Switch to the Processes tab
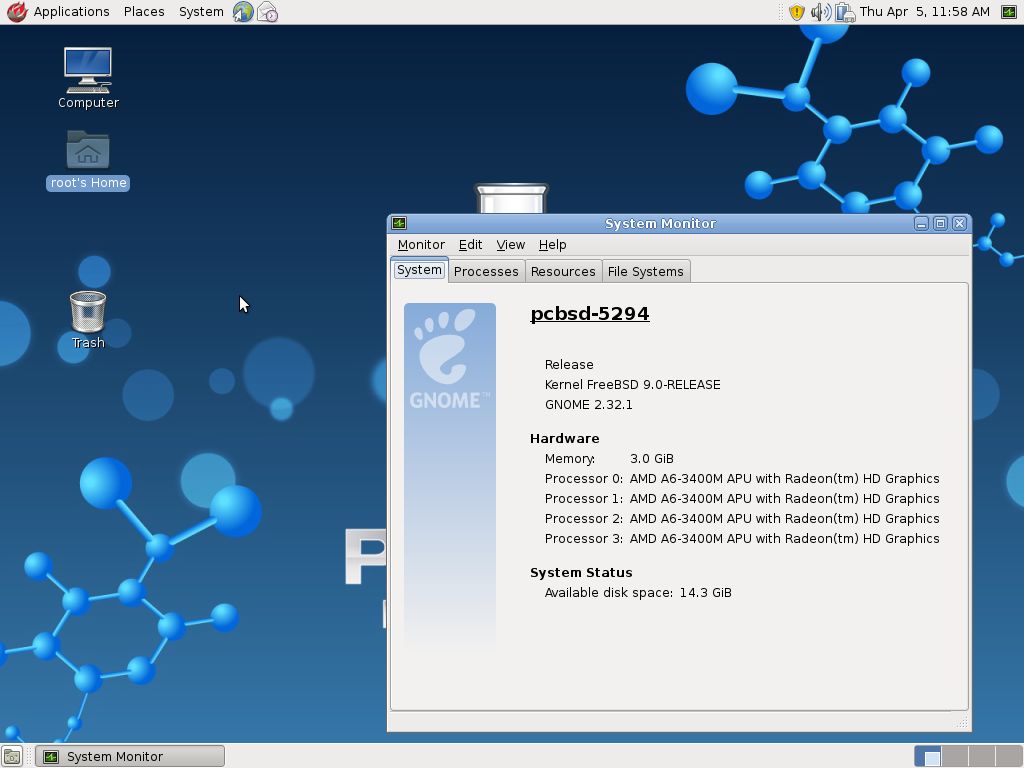1024x768 pixels. 486,272
